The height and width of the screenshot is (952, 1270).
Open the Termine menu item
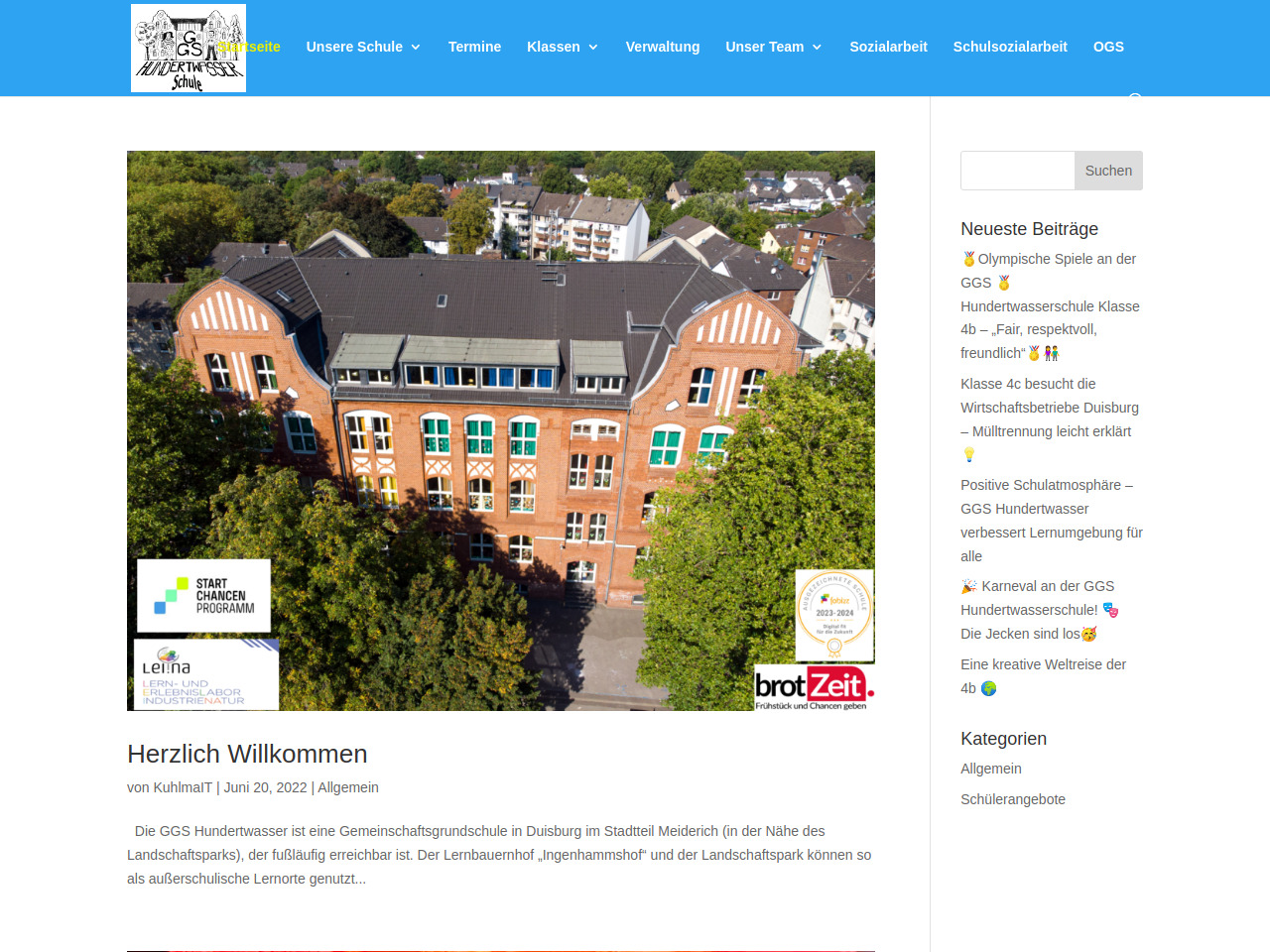coord(474,47)
